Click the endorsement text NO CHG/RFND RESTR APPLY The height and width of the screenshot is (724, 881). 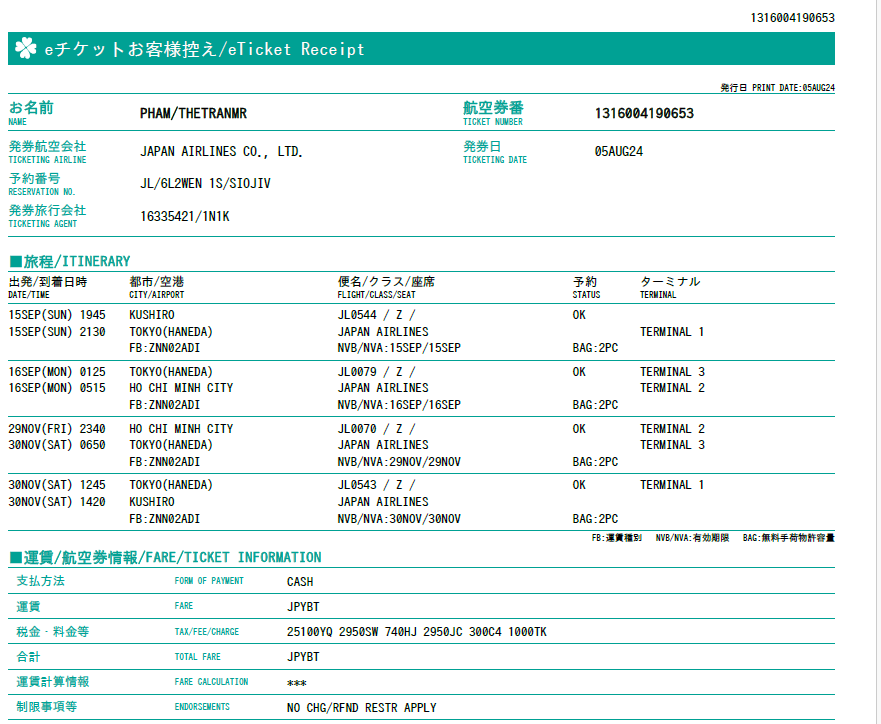(x=361, y=708)
